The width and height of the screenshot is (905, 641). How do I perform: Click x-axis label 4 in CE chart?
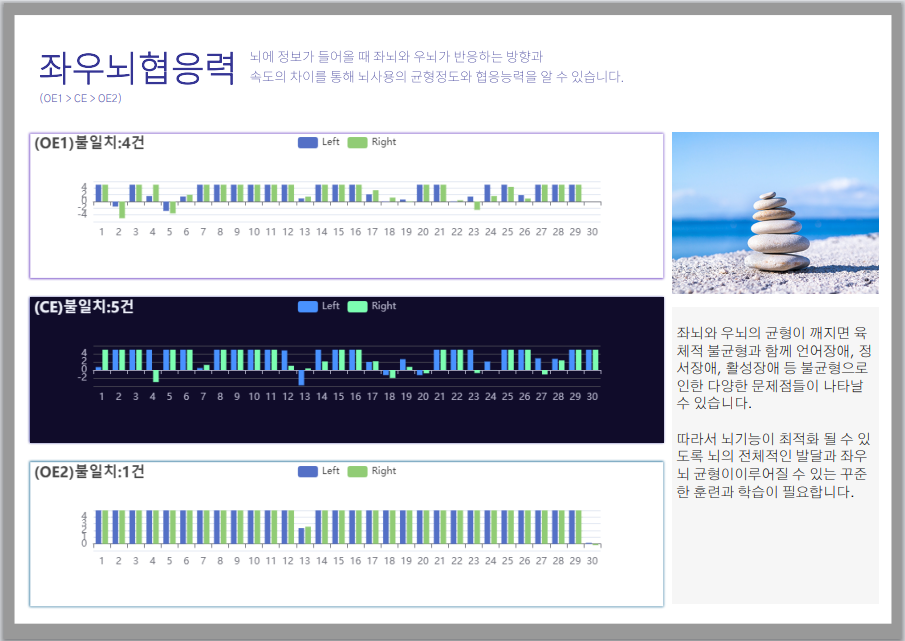pos(152,396)
